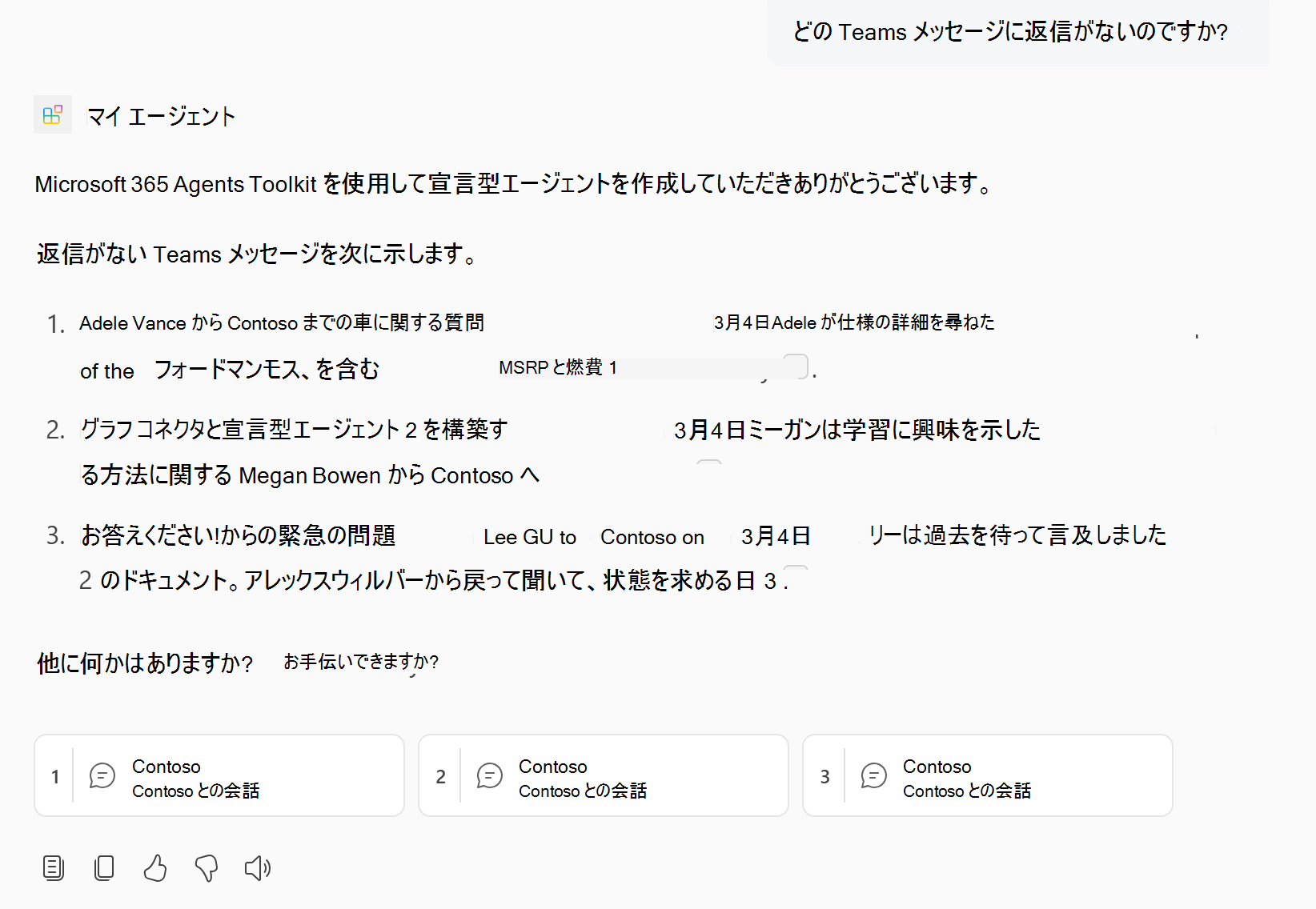This screenshot has height=909, width=1316.
Task: Open the third Contoso との会話 reference card
Action: [x=988, y=775]
